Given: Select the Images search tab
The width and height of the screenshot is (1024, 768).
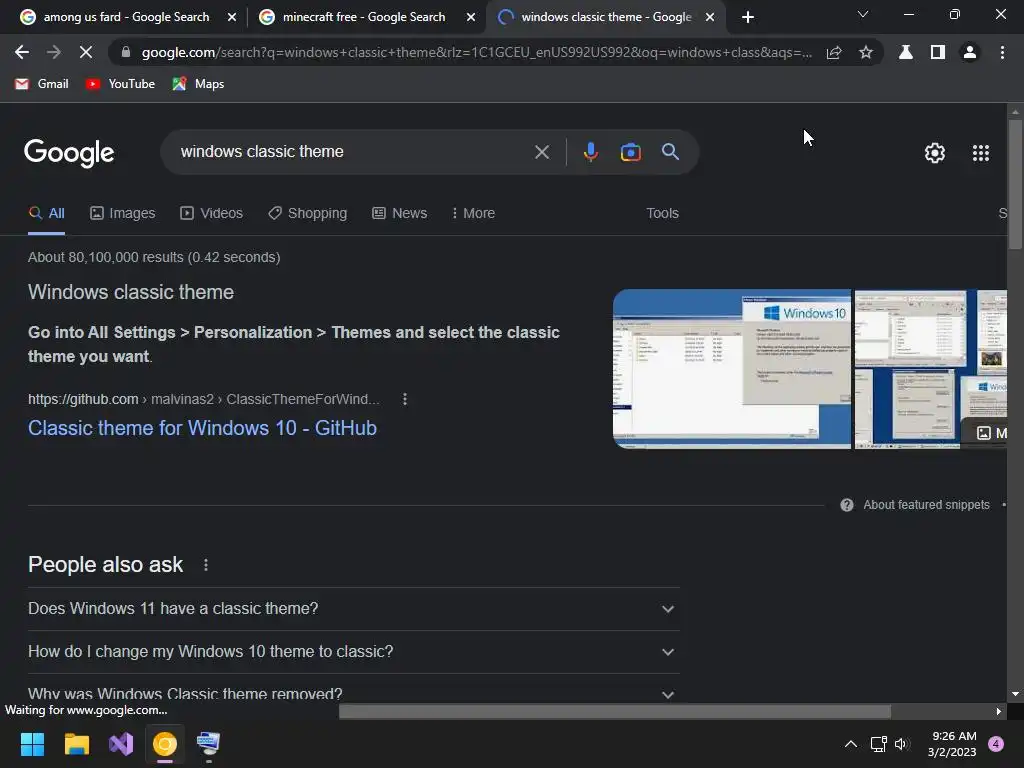Looking at the screenshot, I should (x=123, y=214).
